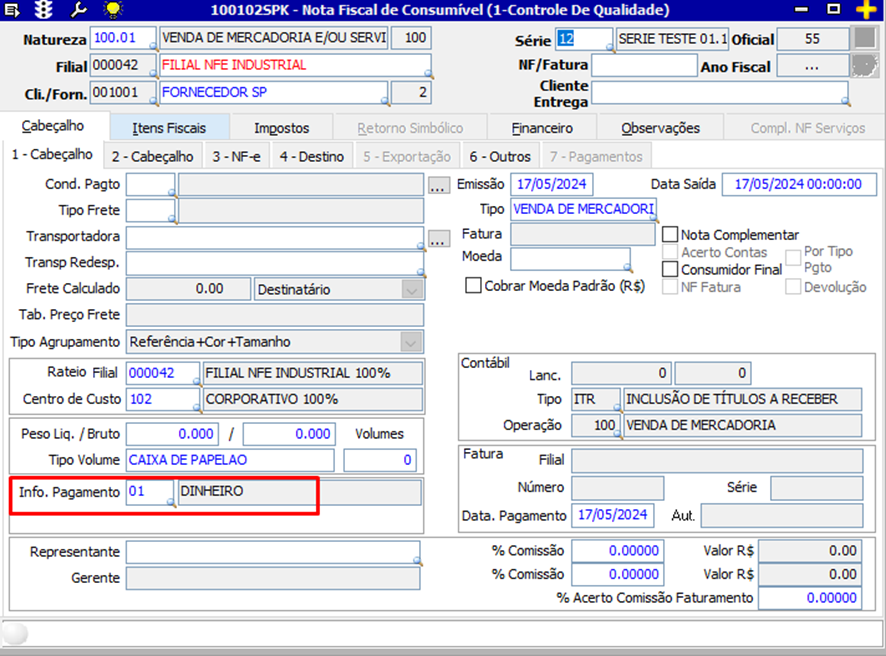886x656 pixels.
Task: Open the Impostos tab
Action: pos(281,128)
